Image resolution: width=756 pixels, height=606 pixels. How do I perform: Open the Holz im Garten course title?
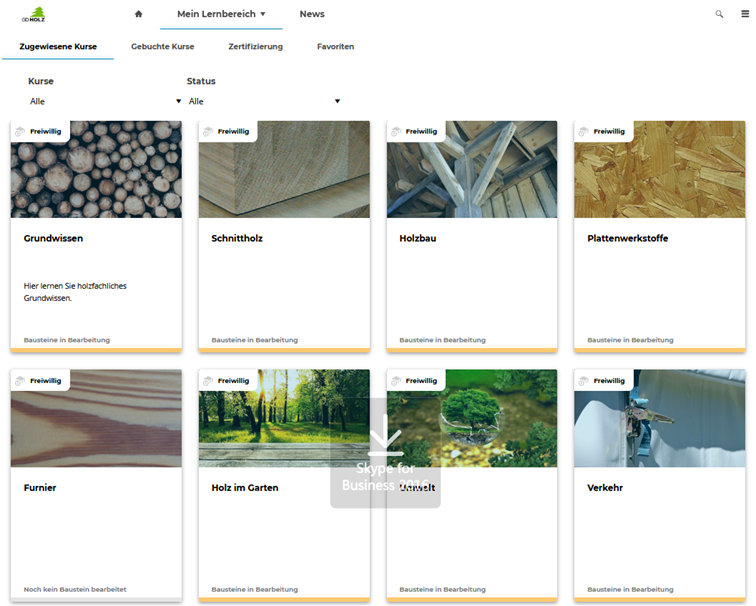245,487
